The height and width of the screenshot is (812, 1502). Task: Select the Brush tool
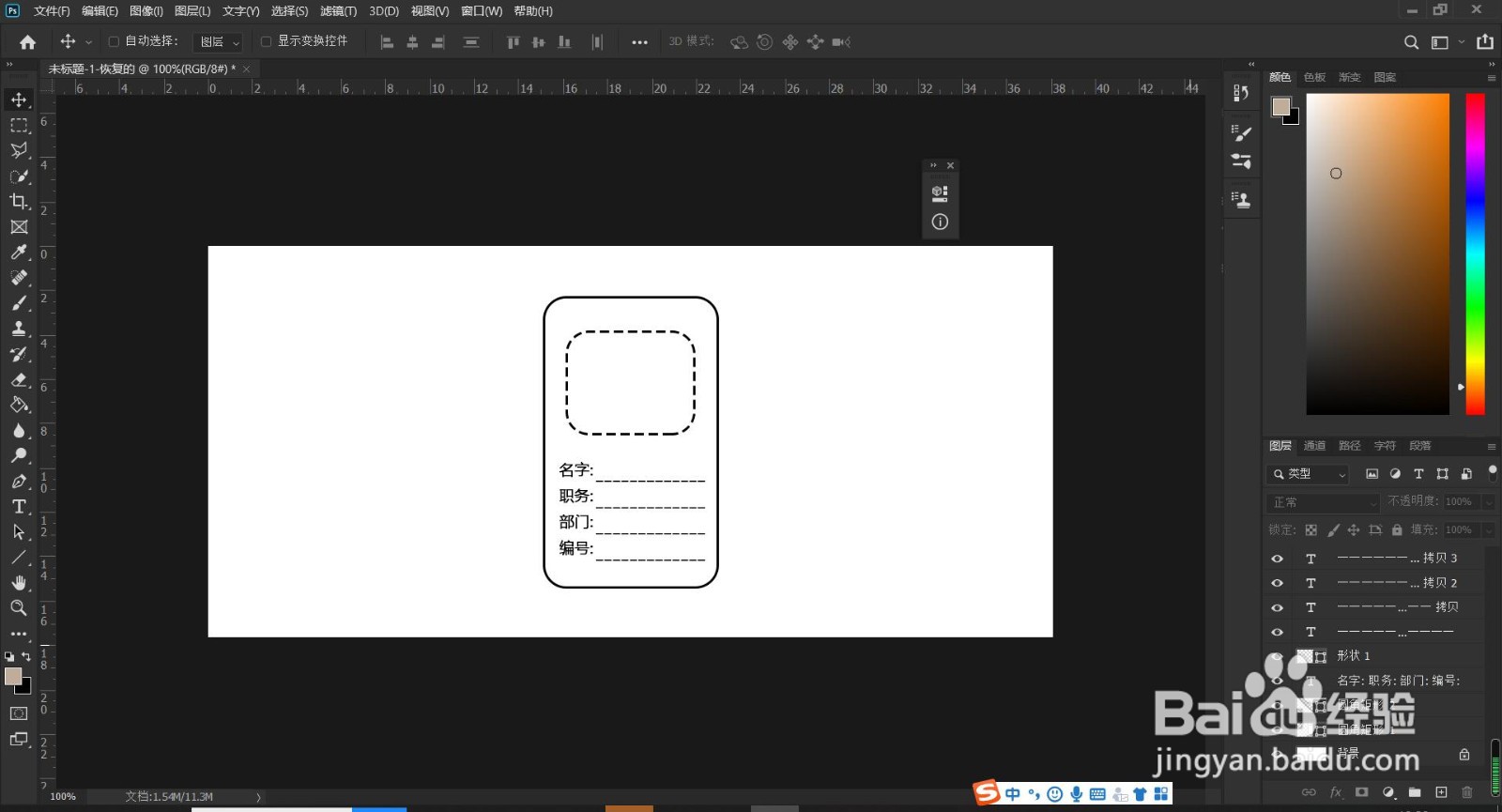pos(19,302)
